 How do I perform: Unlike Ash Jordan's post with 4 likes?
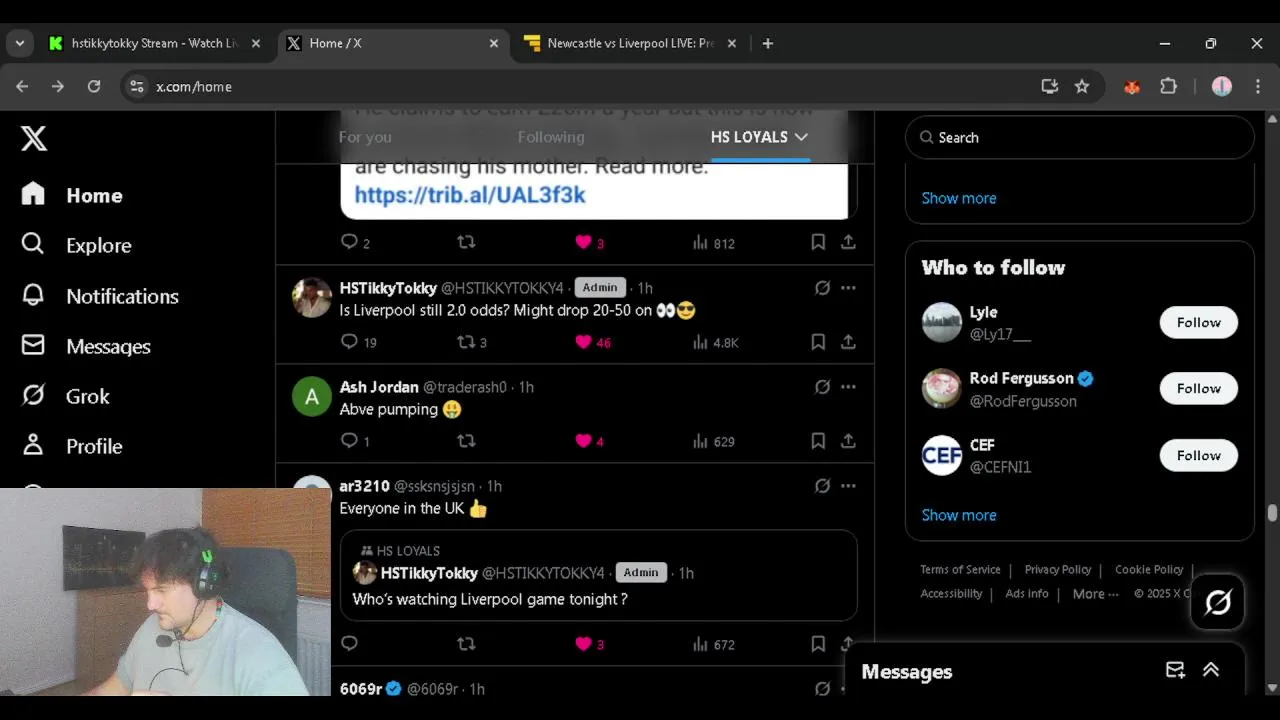coord(589,441)
